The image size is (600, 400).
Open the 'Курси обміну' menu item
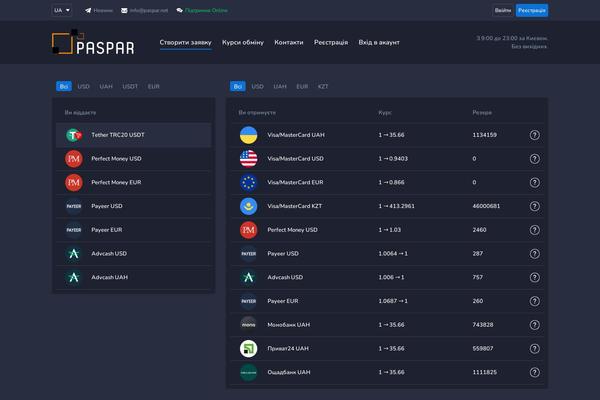click(x=243, y=42)
